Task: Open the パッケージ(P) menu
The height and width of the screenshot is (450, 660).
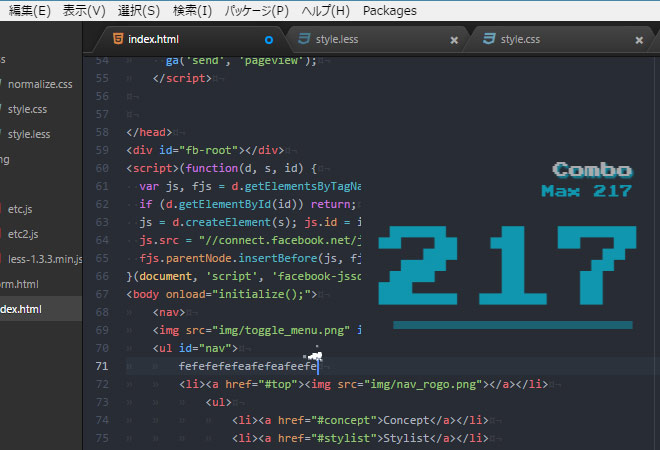Action: pos(256,11)
